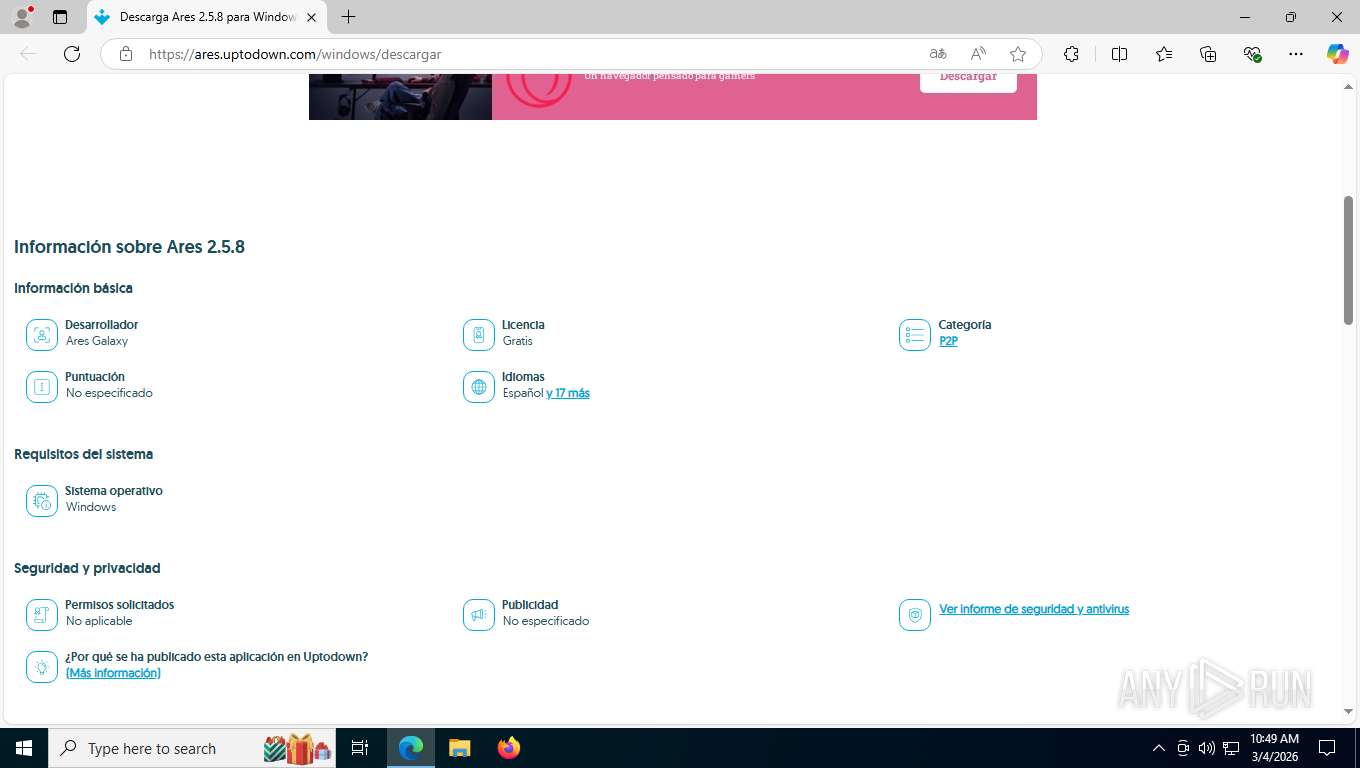Image resolution: width=1360 pixels, height=768 pixels.
Task: Click the scrollbar up arrow
Action: click(x=1348, y=87)
